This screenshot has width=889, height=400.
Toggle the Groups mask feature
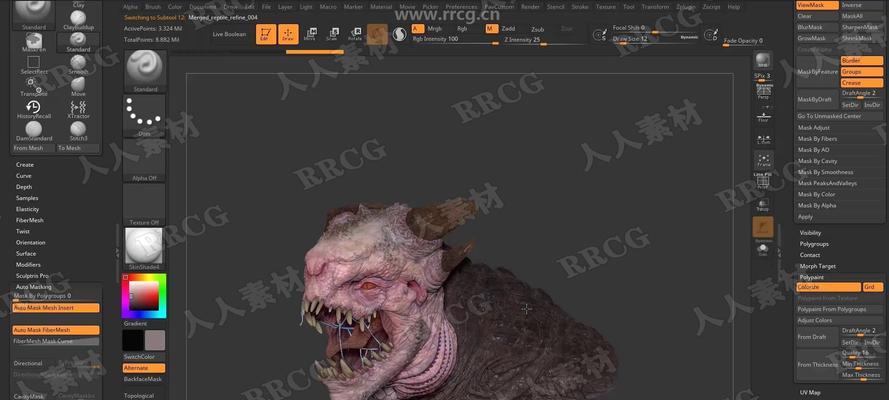coord(862,72)
